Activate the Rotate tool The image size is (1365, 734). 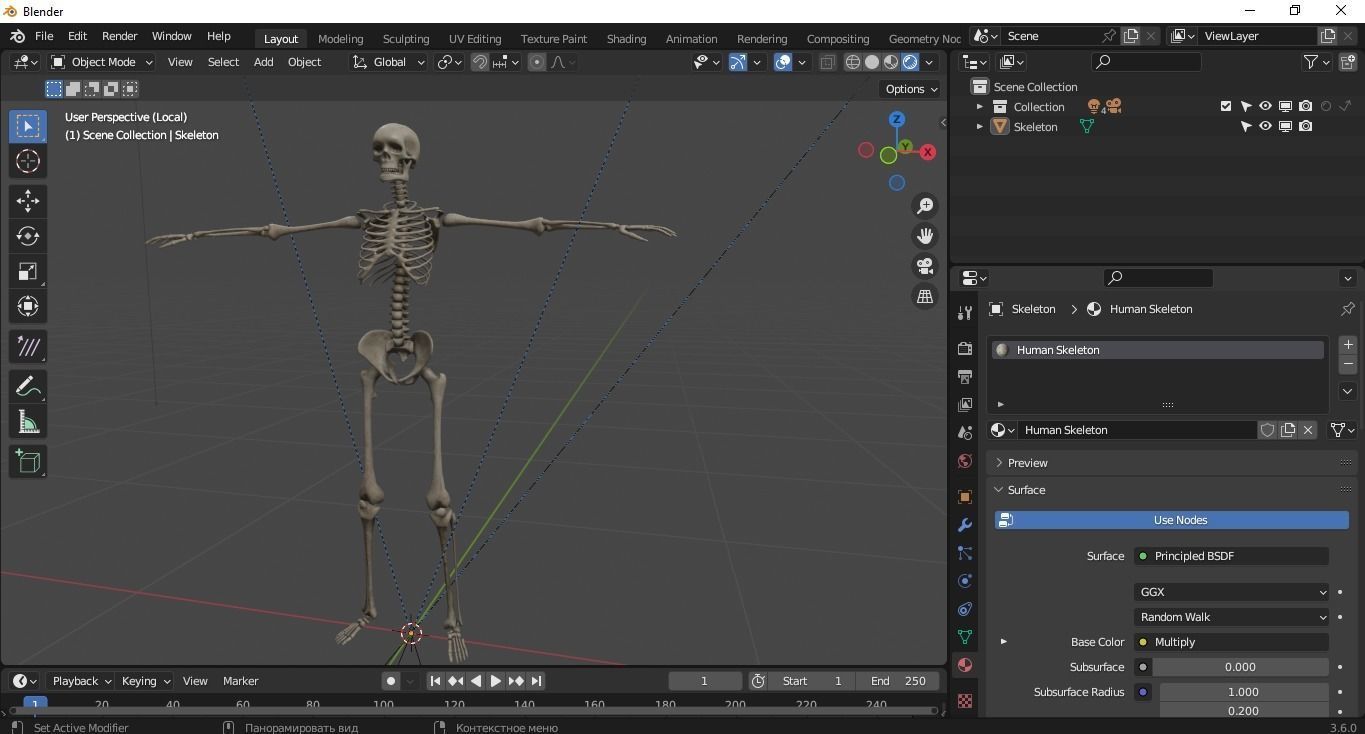pyautogui.click(x=28, y=236)
